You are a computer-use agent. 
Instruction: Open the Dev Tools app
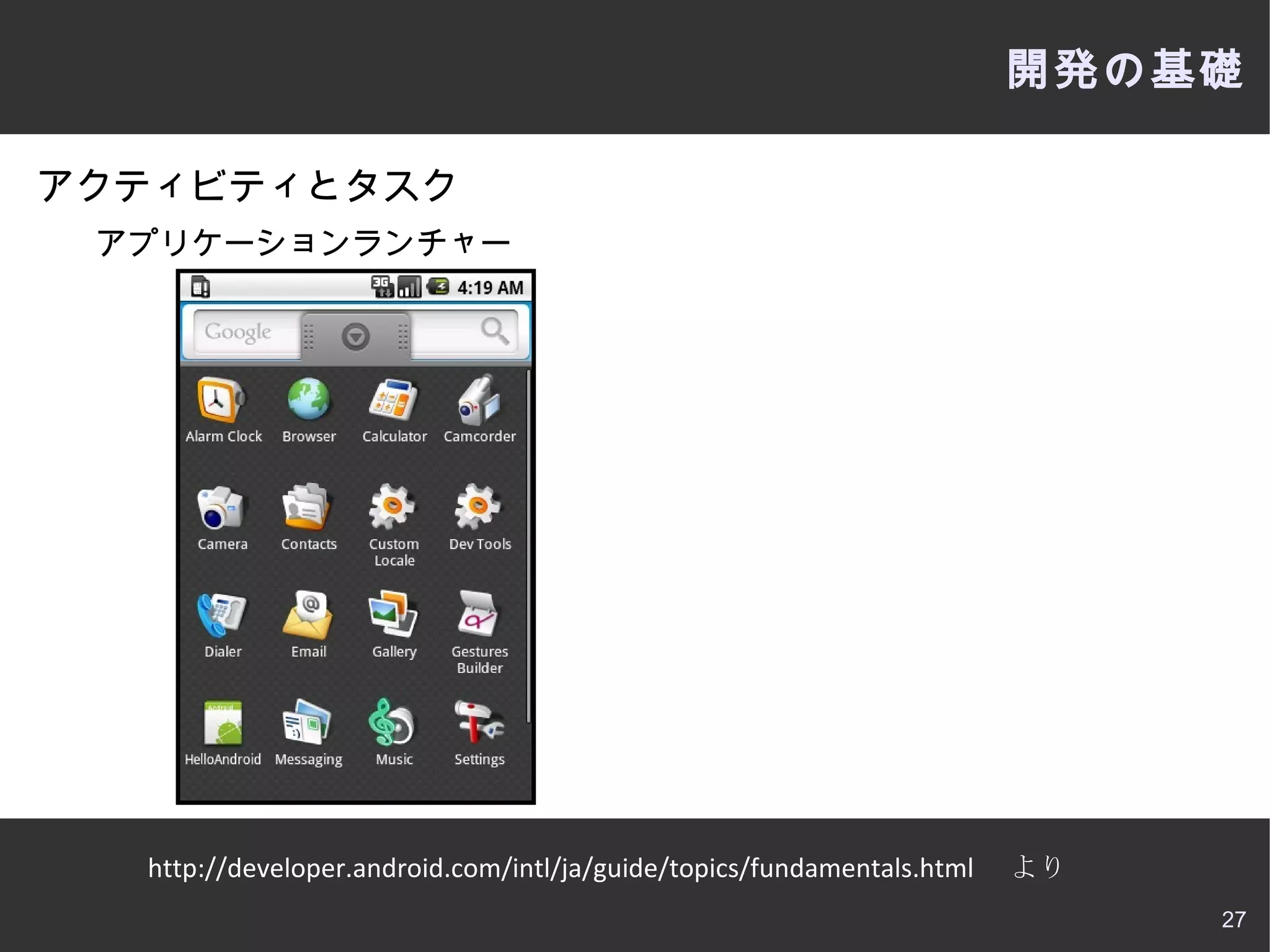(x=479, y=518)
